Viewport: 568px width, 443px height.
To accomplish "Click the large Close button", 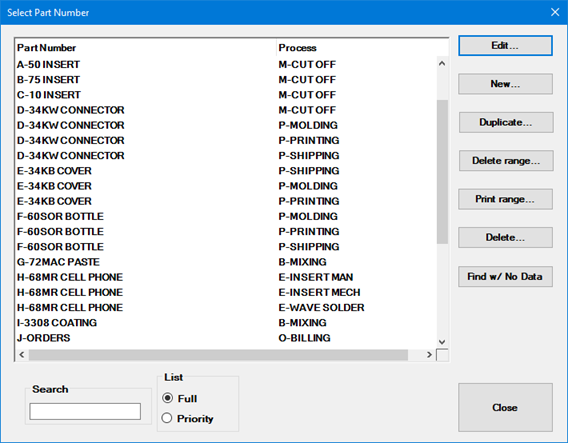I will point(505,408).
